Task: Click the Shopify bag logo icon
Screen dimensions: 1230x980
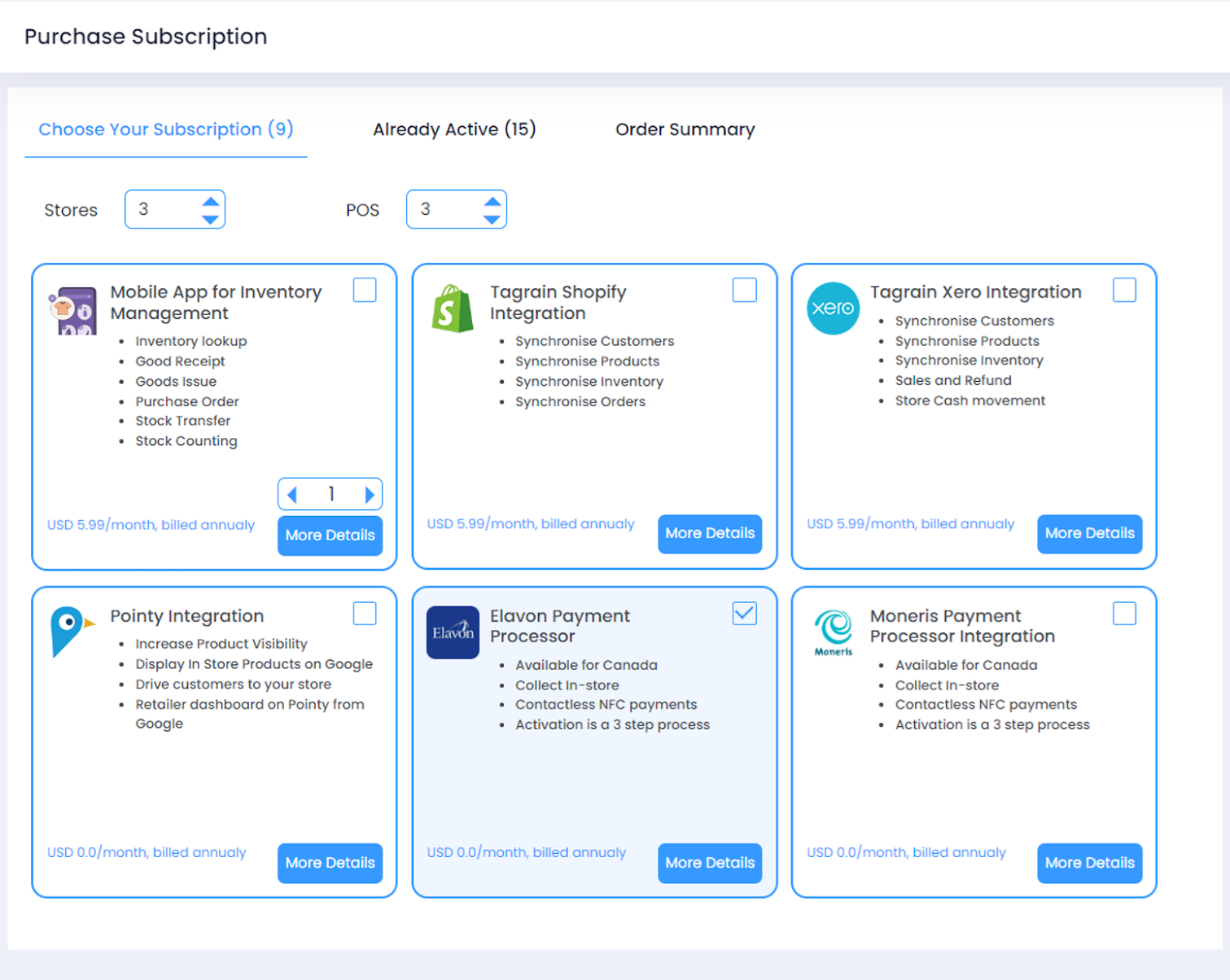Action: point(453,309)
